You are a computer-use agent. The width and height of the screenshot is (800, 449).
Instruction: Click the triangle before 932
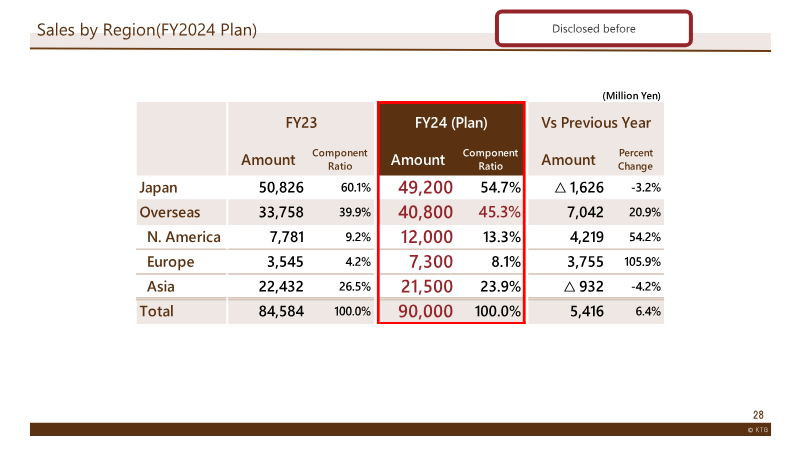pyautogui.click(x=569, y=287)
